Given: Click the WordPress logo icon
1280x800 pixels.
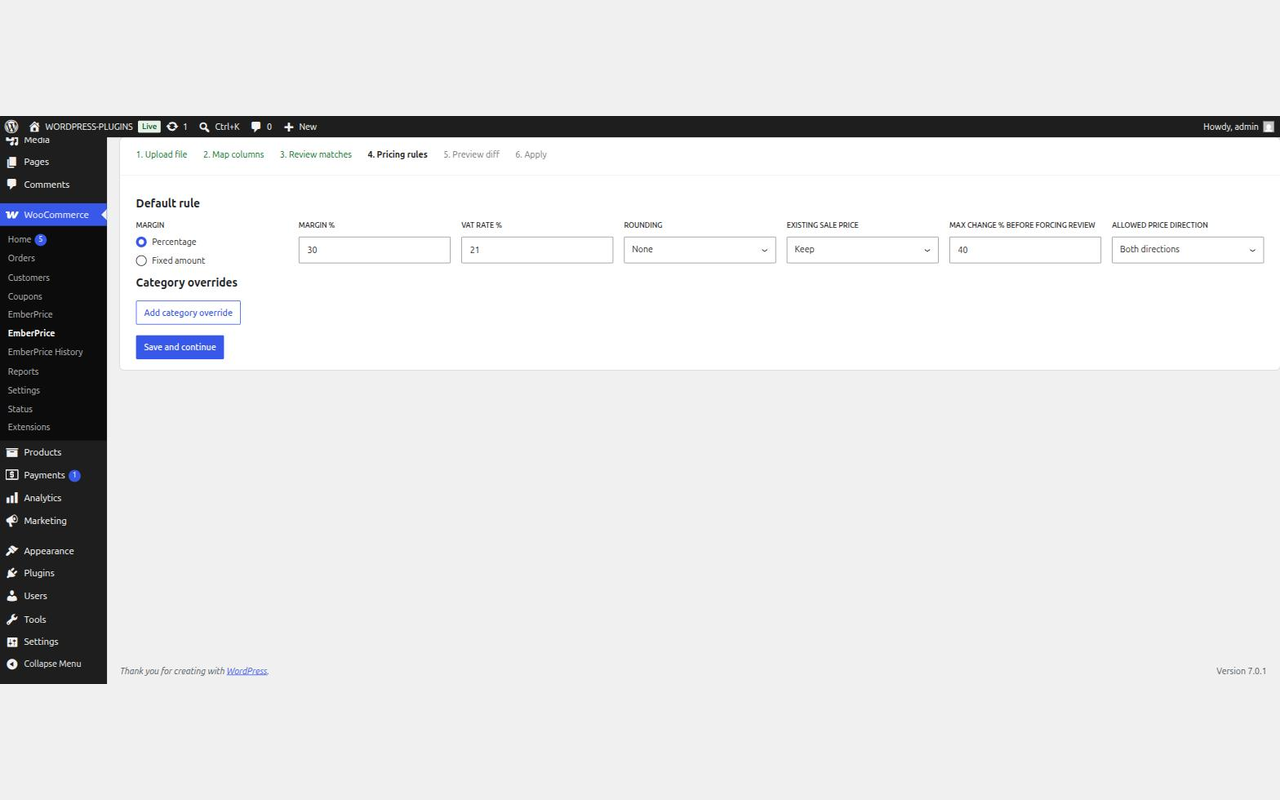Looking at the screenshot, I should point(12,127).
